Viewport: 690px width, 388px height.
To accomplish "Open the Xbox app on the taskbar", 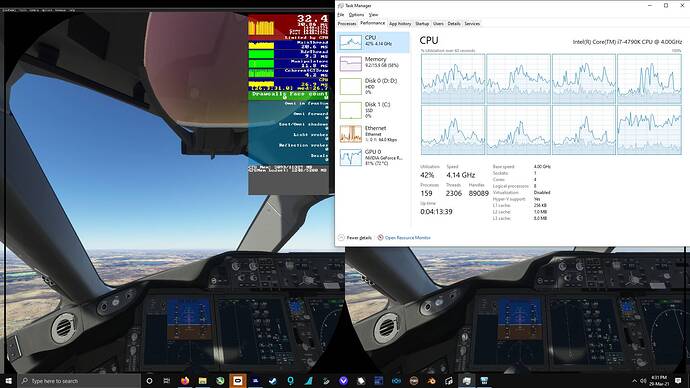I will pyautogui.click(x=220, y=381).
